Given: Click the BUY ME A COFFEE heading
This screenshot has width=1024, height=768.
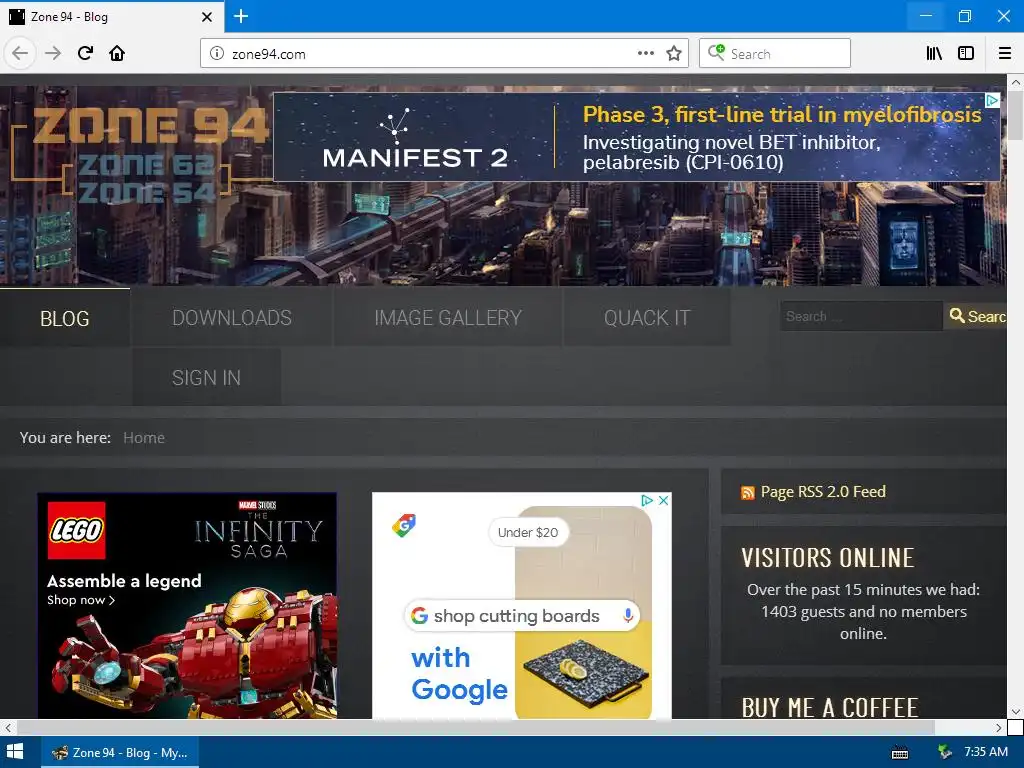Looking at the screenshot, I should [x=829, y=707].
